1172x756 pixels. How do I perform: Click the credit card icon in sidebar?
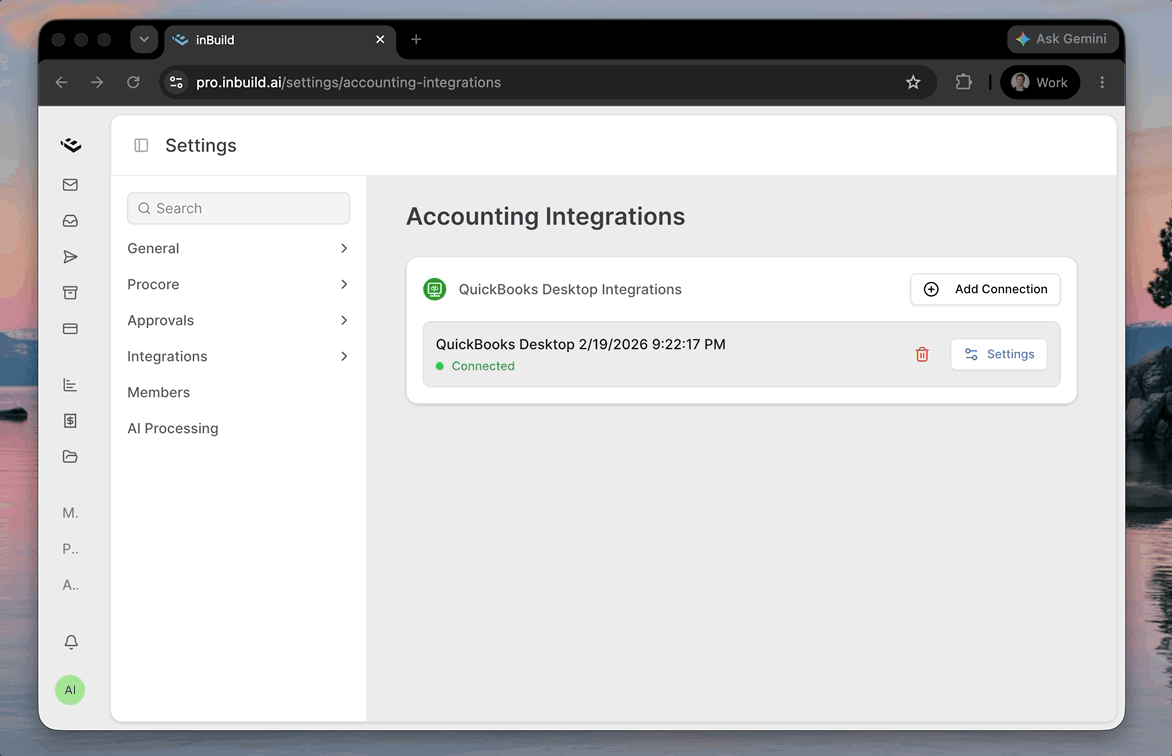pos(70,328)
